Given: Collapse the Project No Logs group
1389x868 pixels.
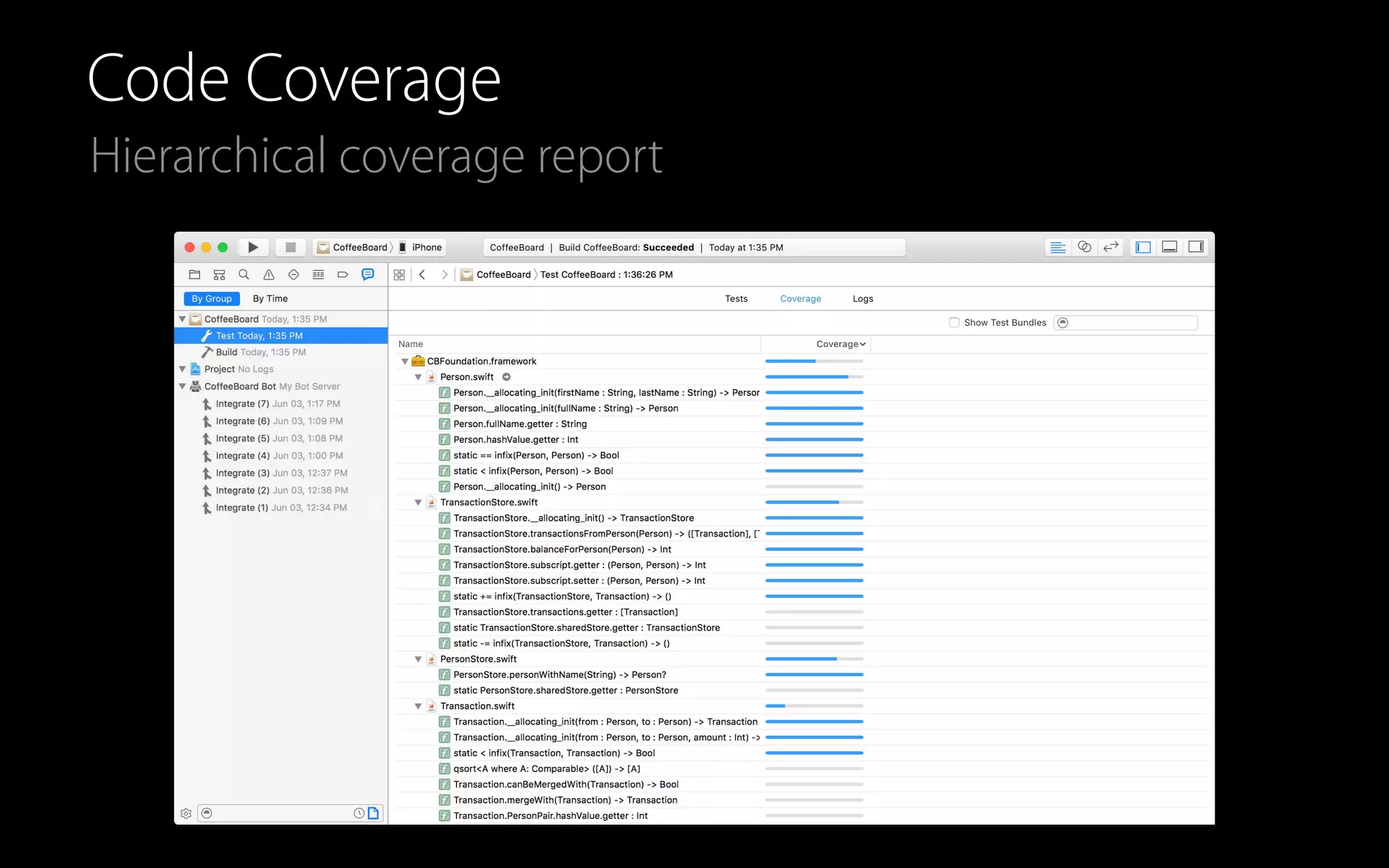Looking at the screenshot, I should click(x=182, y=369).
